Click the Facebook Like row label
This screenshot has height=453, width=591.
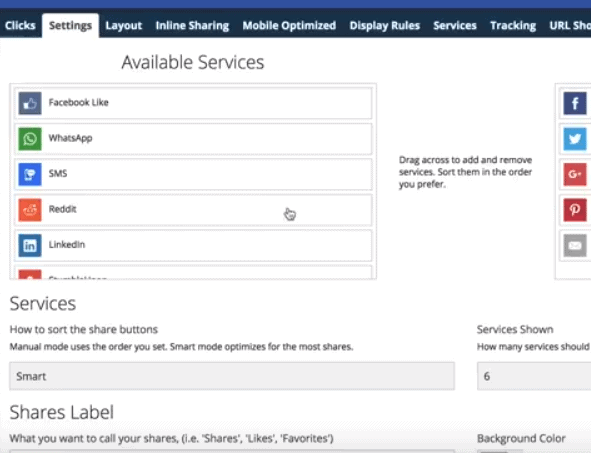point(78,103)
